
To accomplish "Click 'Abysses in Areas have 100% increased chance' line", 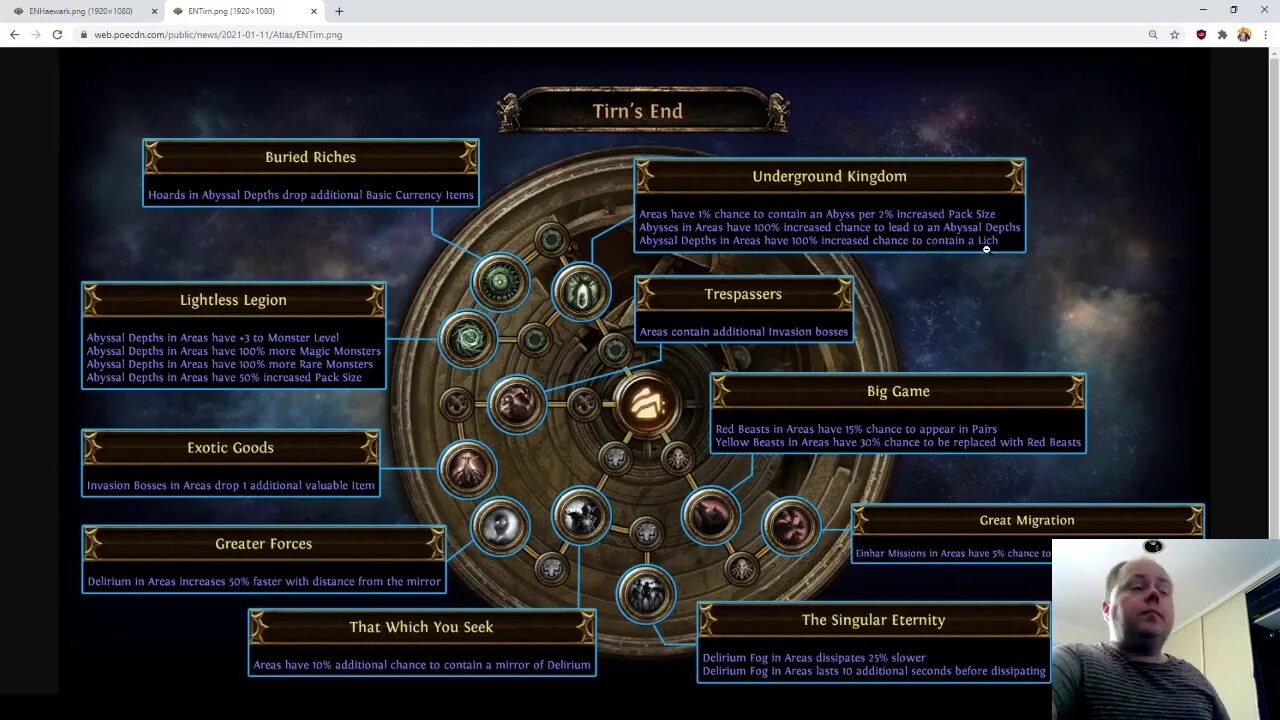I will (x=830, y=227).
